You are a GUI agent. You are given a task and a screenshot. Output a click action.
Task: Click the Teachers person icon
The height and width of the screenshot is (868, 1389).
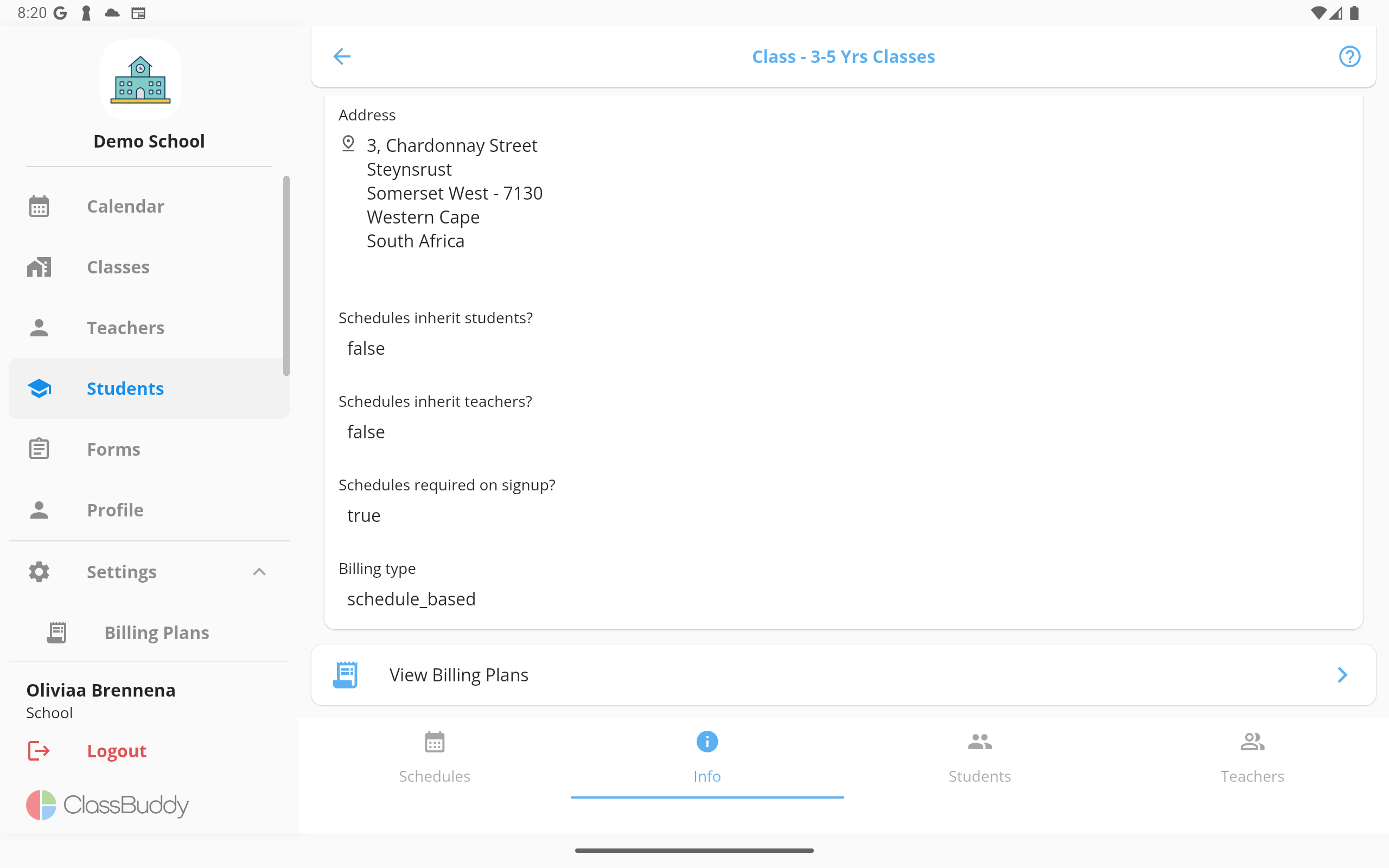39,328
